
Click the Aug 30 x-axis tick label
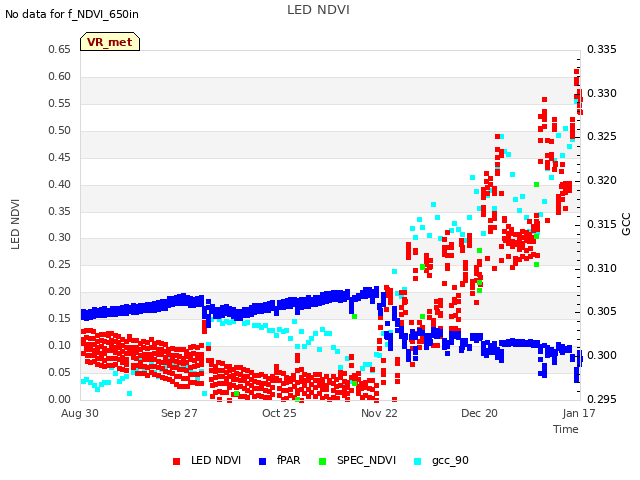80,413
